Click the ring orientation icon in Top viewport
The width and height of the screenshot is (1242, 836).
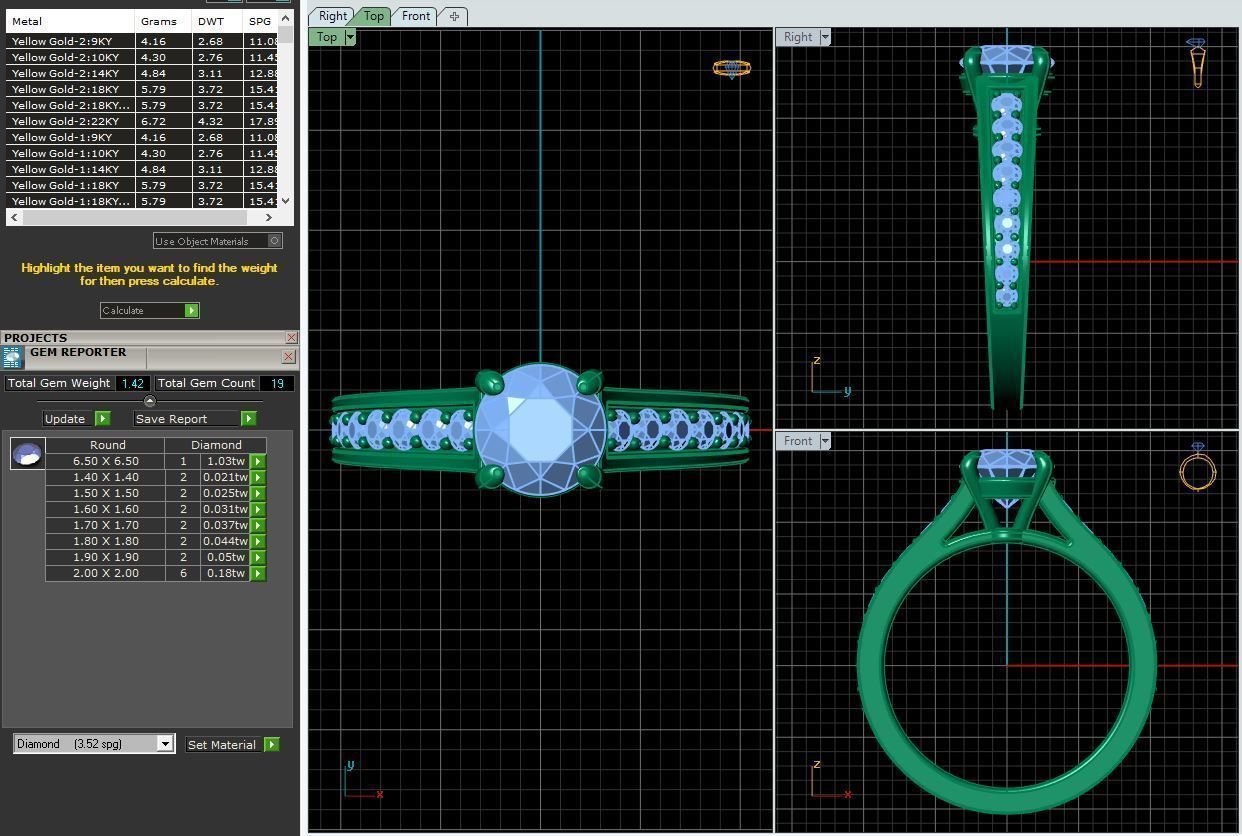pyautogui.click(x=731, y=68)
